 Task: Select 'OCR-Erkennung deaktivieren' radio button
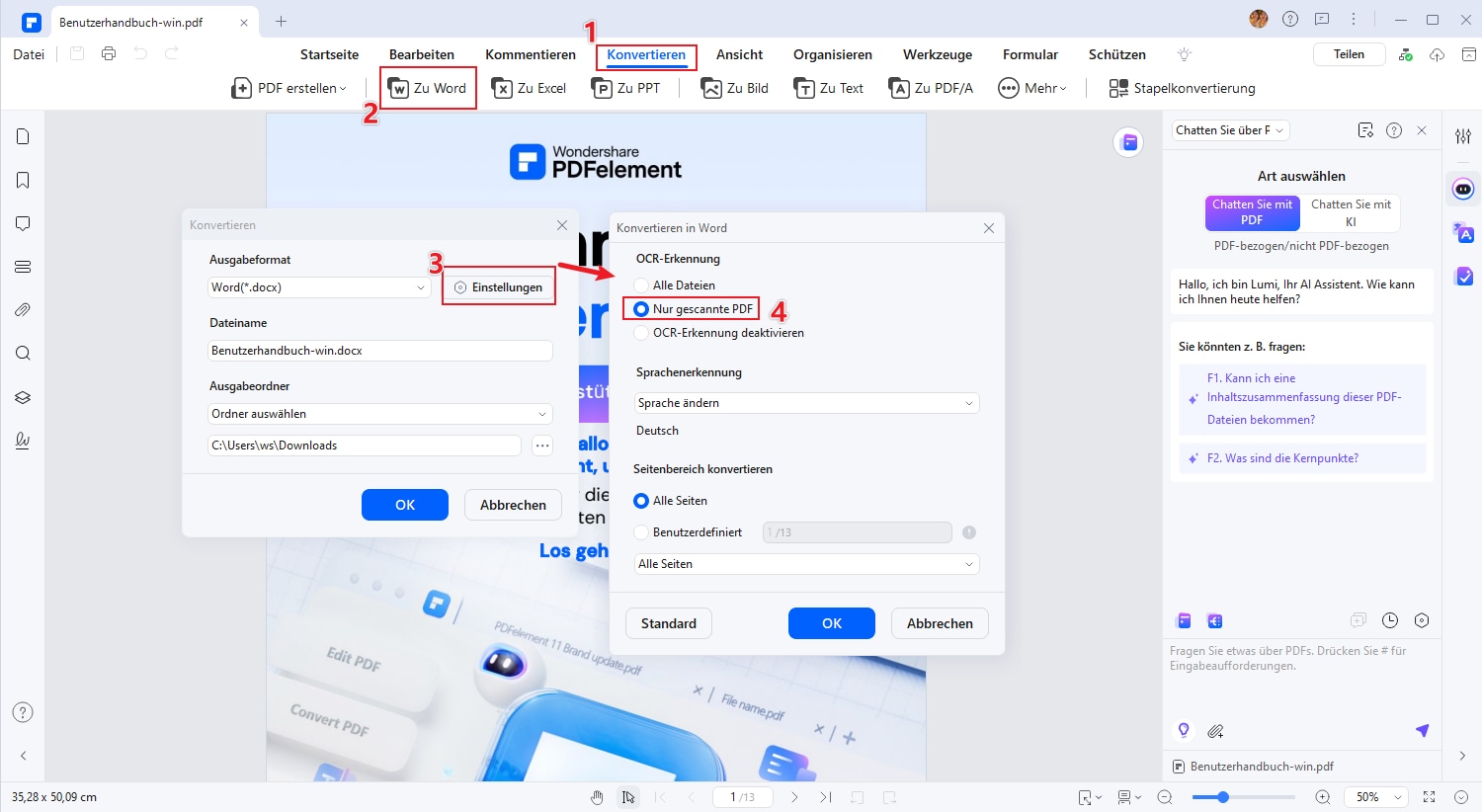(641, 333)
